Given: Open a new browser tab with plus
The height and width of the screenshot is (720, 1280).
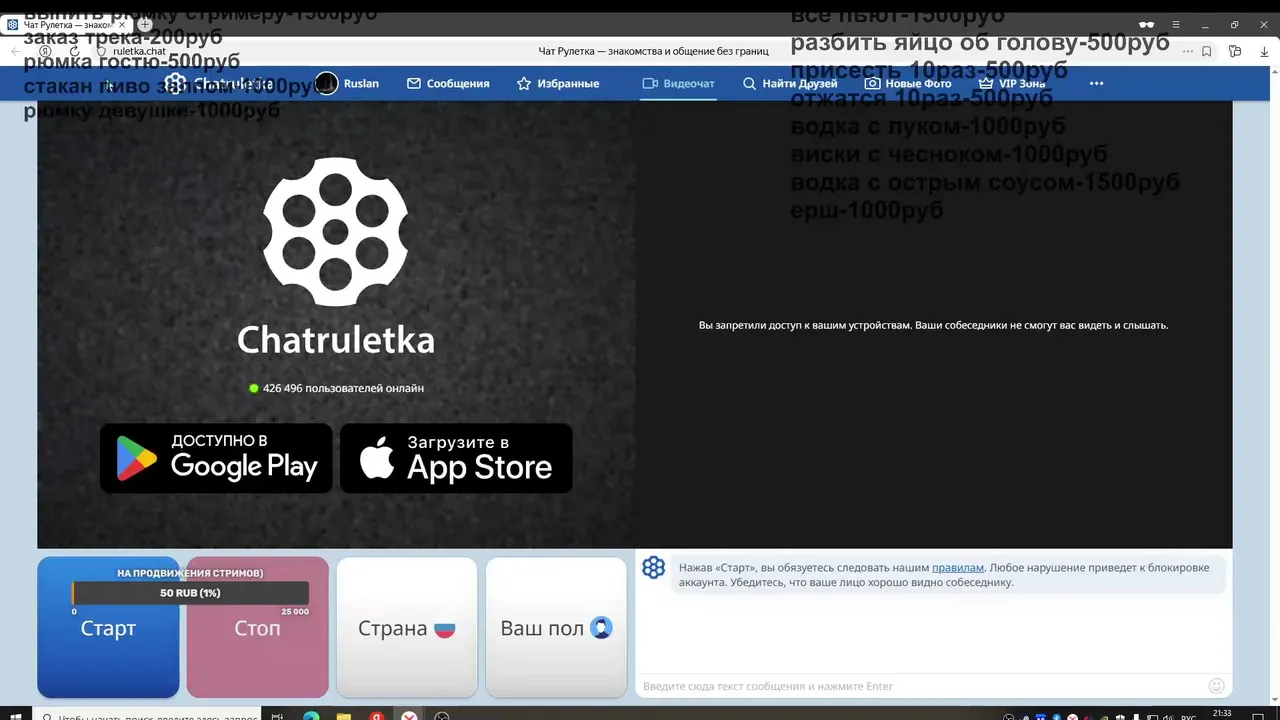Looking at the screenshot, I should pos(145,24).
